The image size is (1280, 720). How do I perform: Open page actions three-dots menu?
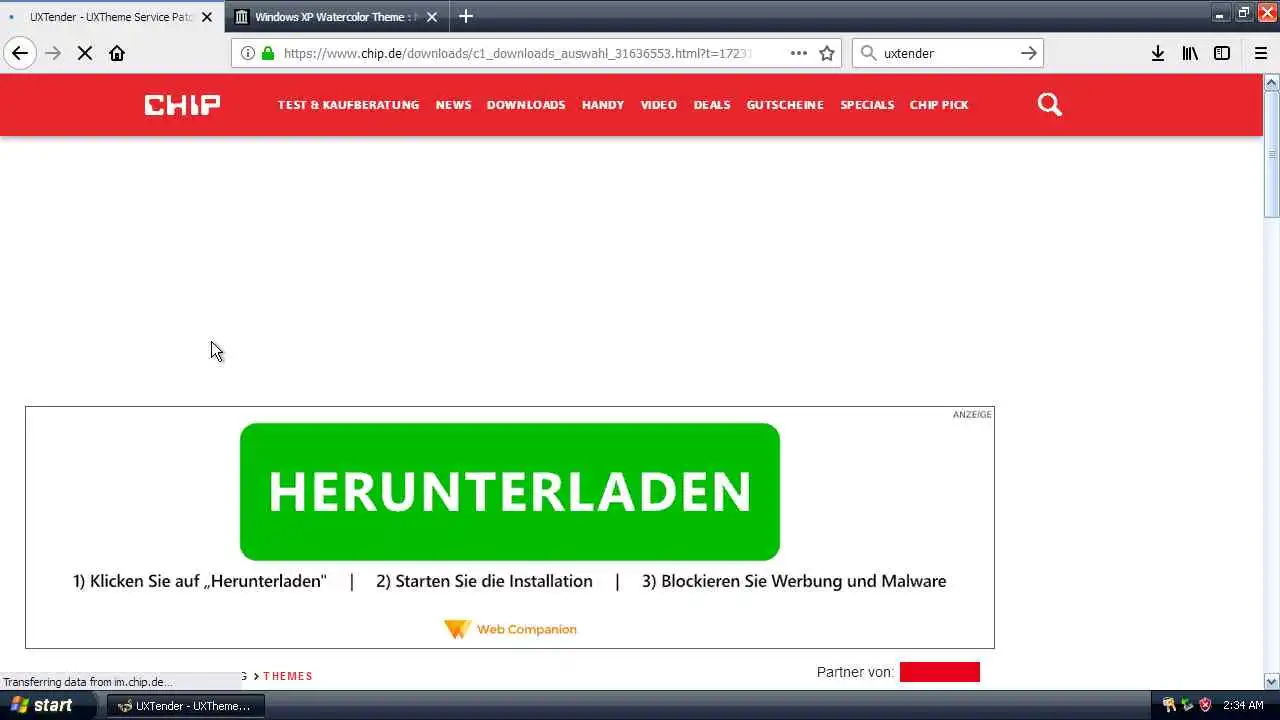[x=799, y=53]
